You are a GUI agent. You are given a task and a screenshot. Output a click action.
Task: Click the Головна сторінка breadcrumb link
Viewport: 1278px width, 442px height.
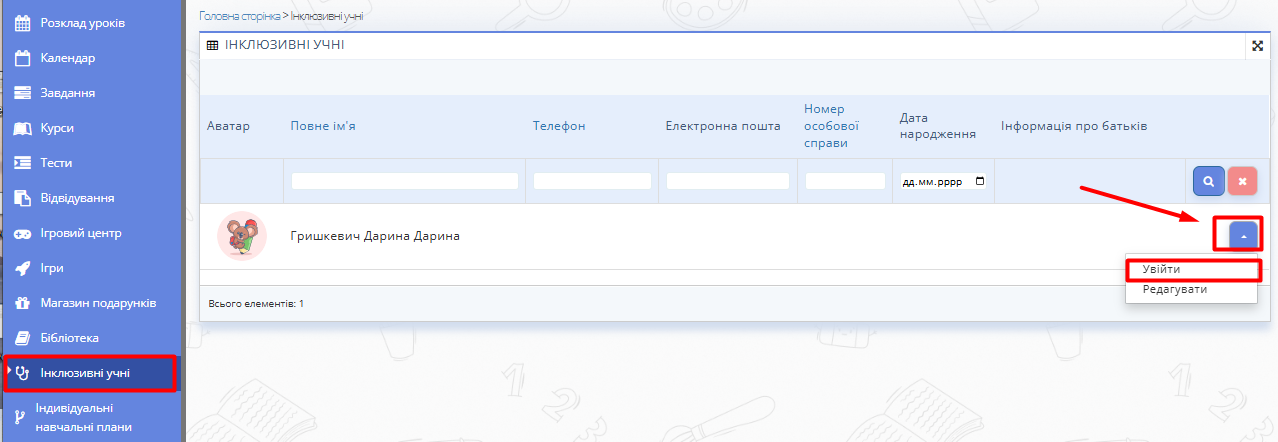pos(240,17)
